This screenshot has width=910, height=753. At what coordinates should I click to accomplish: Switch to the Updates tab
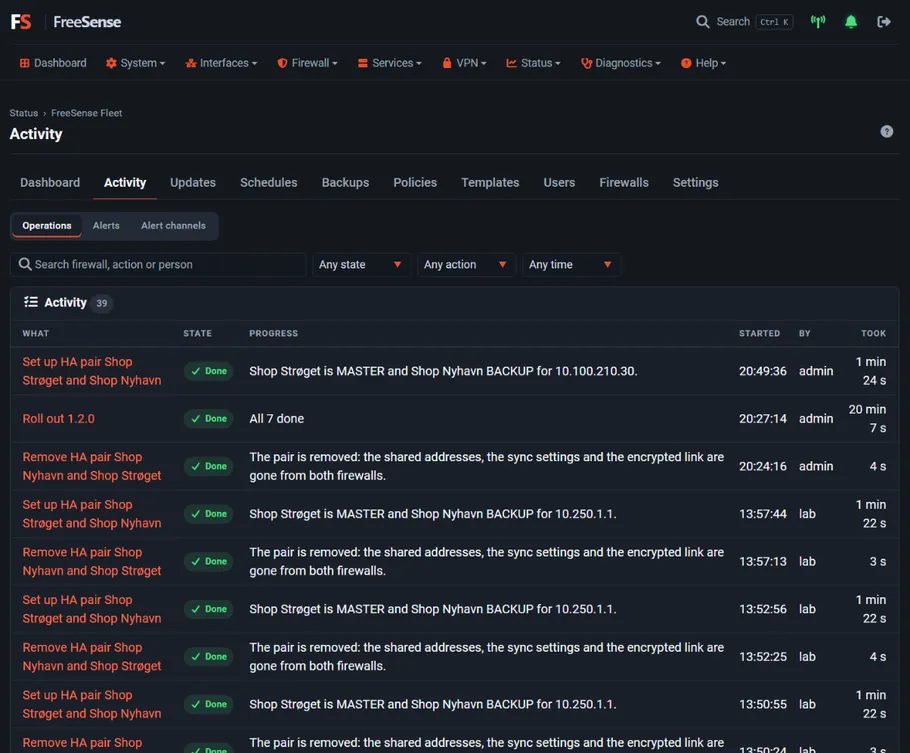click(193, 183)
